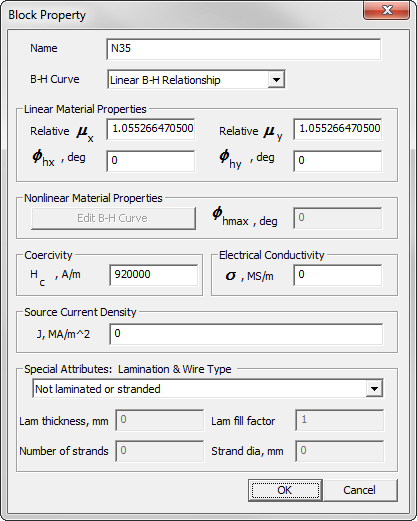
Task: Focus the φhx degree input field
Action: [151, 161]
